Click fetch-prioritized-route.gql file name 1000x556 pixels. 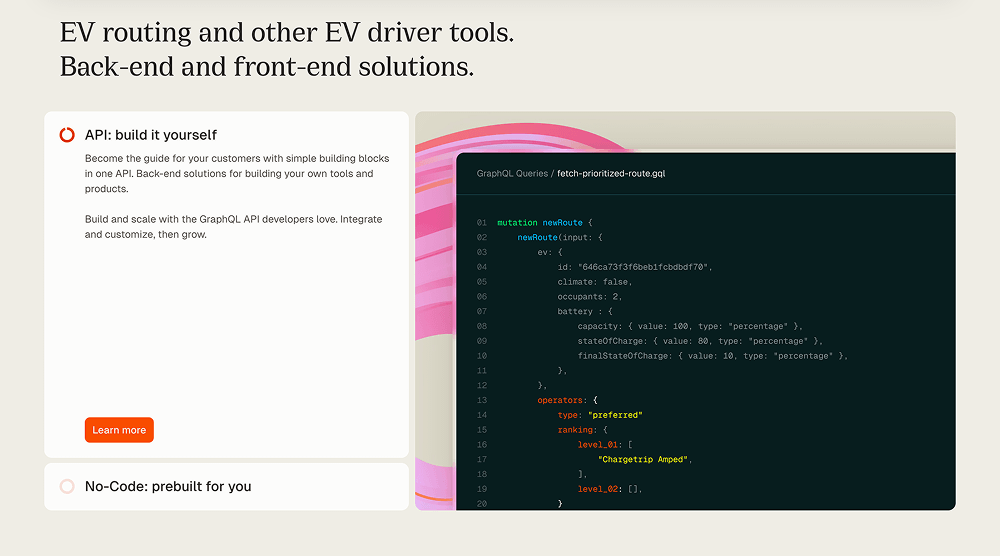pos(611,173)
